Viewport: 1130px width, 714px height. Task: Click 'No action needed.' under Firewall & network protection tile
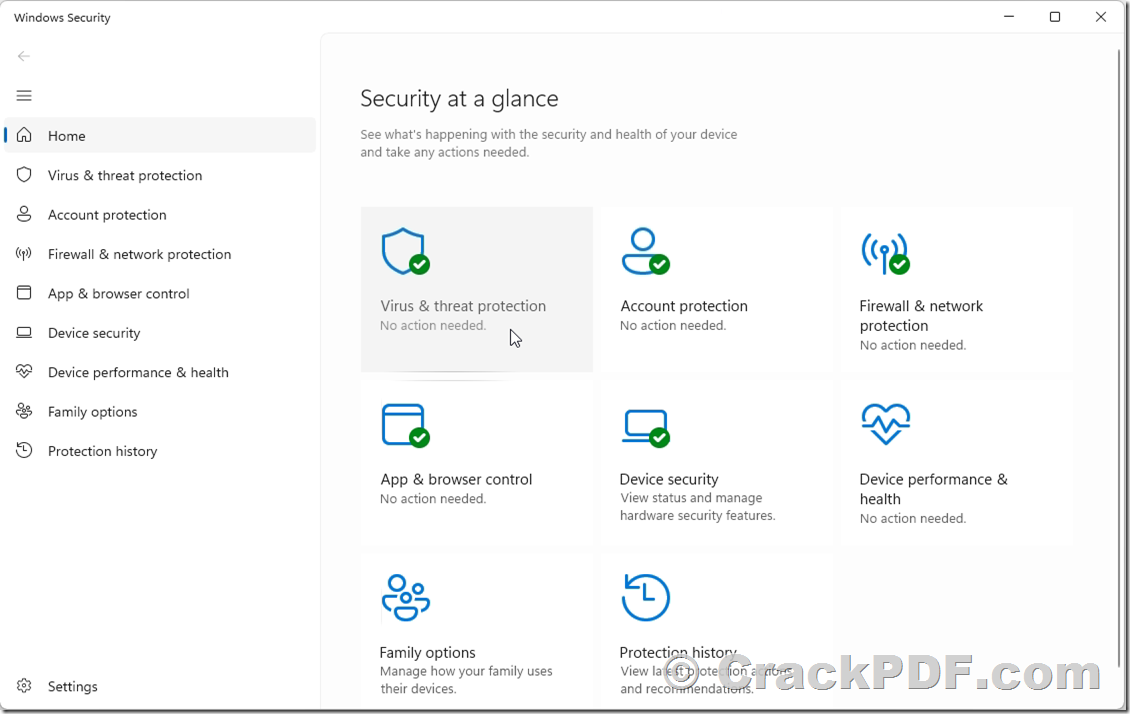tap(912, 345)
